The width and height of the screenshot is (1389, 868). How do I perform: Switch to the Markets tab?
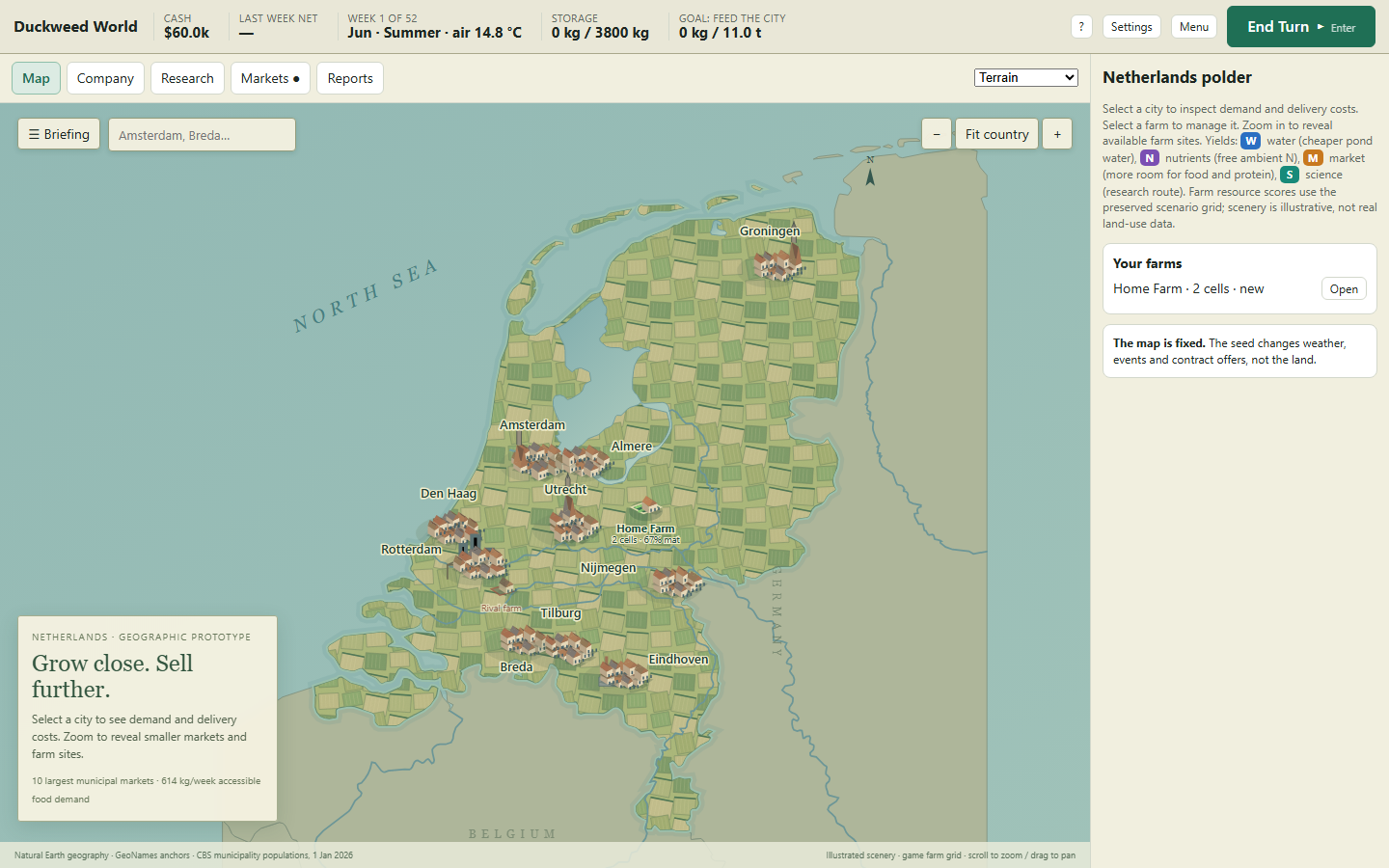pyautogui.click(x=270, y=78)
